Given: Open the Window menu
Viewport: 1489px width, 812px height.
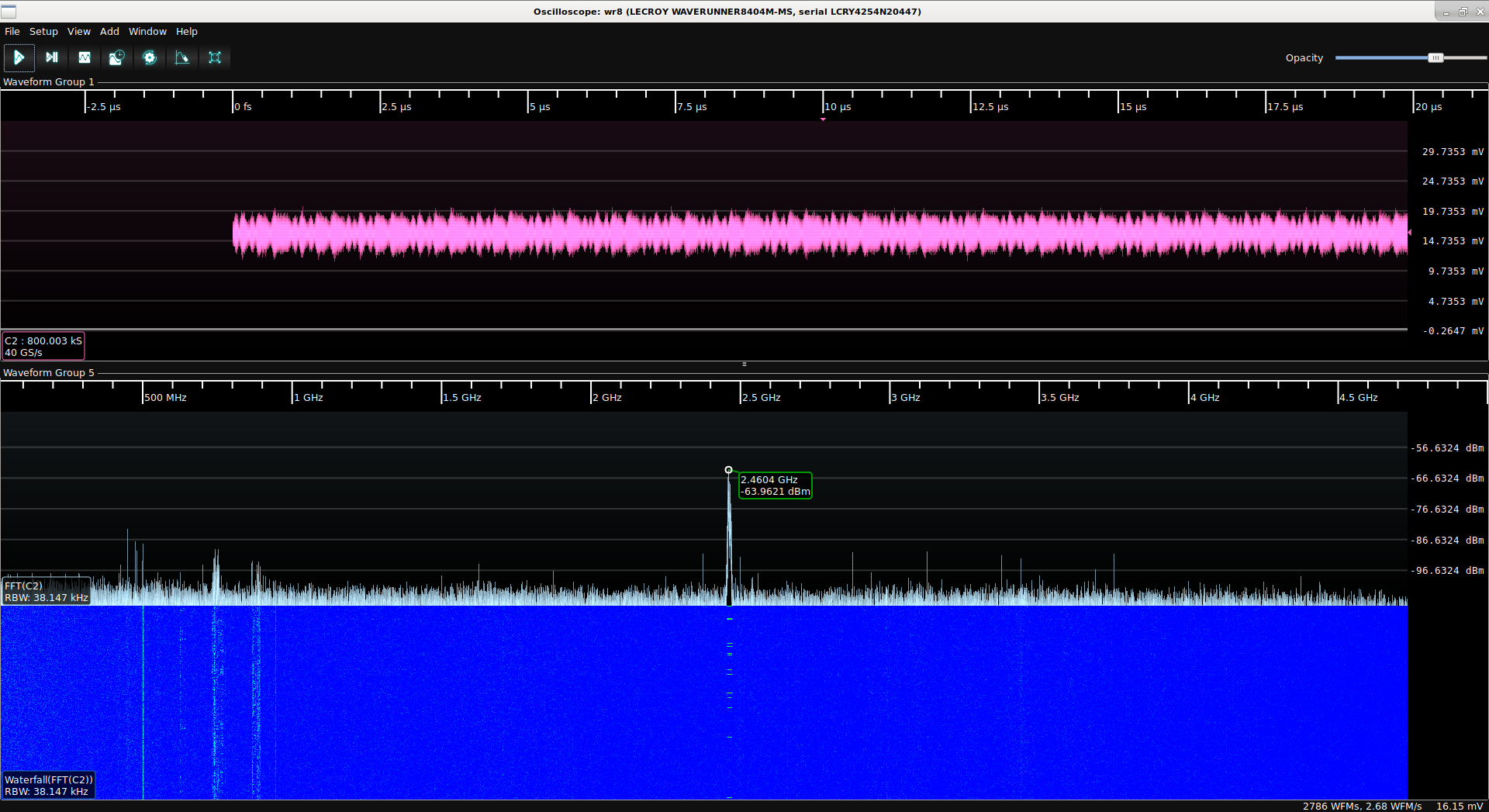Looking at the screenshot, I should pos(147,32).
